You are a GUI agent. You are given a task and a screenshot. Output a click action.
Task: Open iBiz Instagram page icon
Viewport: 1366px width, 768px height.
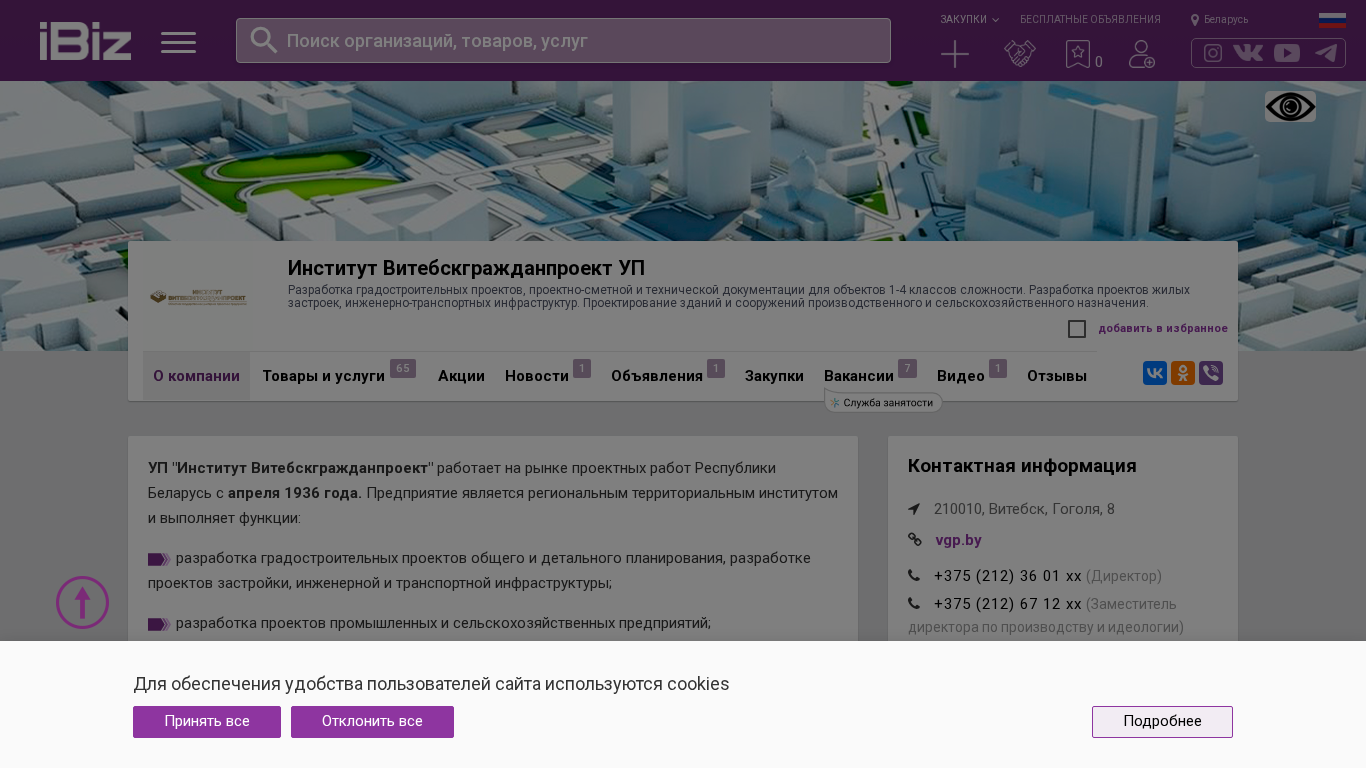pyautogui.click(x=1213, y=53)
